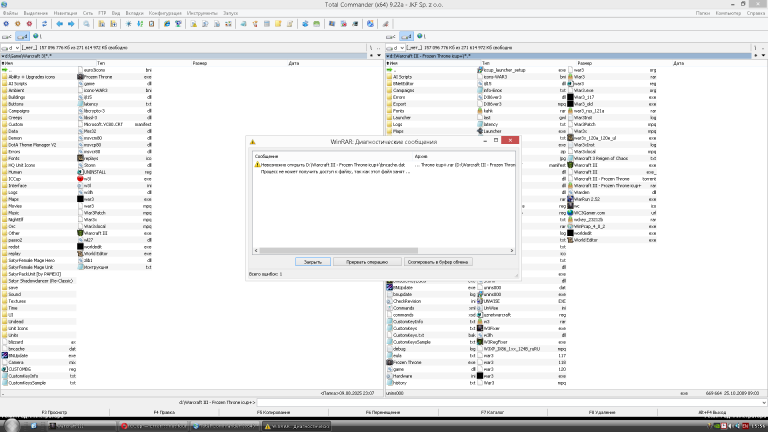Image resolution: width=768 pixels, height=432 pixels.
Task: Open the Файлы menu
Action: click(10, 13)
